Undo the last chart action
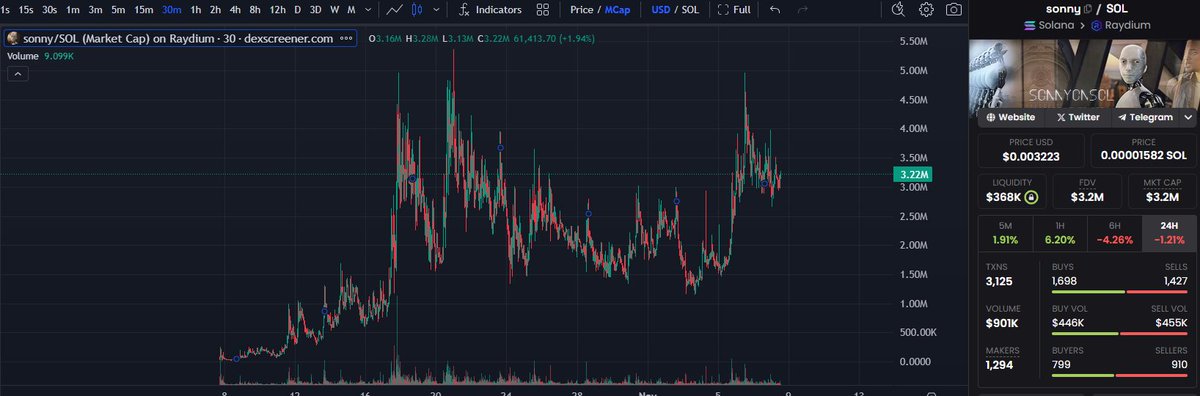The image size is (1200, 396). (775, 9)
